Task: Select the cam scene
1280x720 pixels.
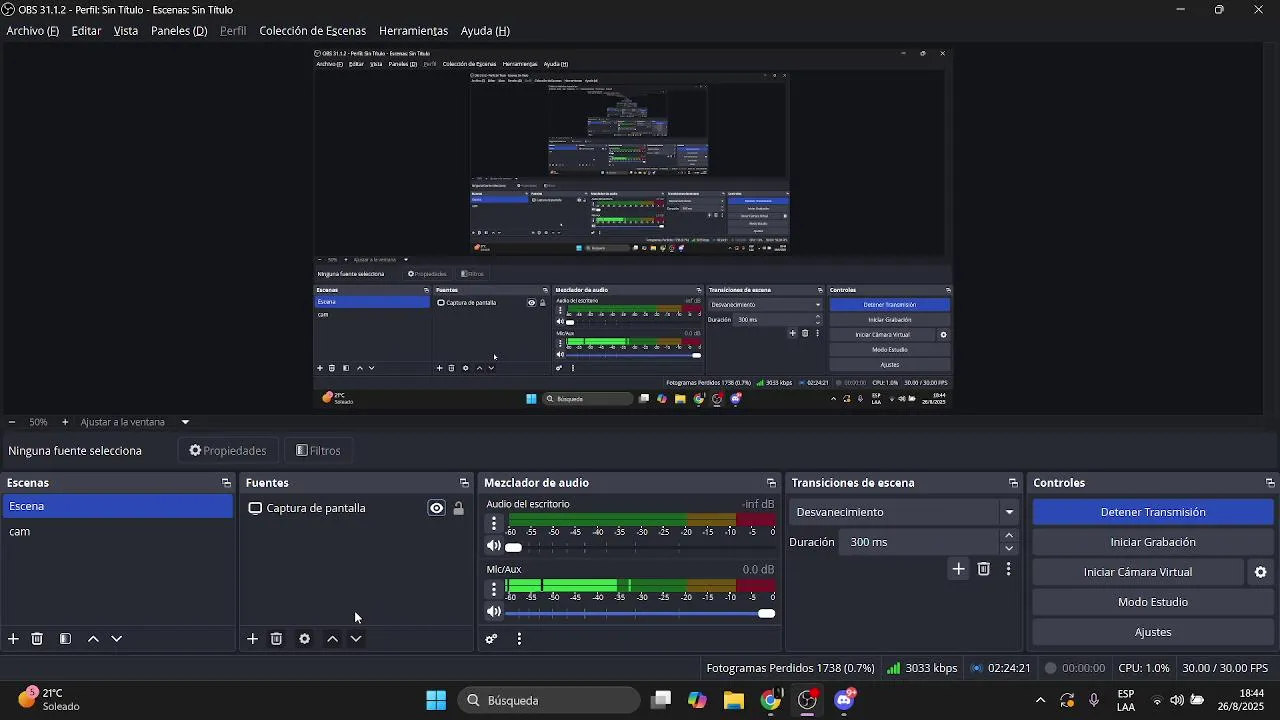Action: tap(118, 531)
